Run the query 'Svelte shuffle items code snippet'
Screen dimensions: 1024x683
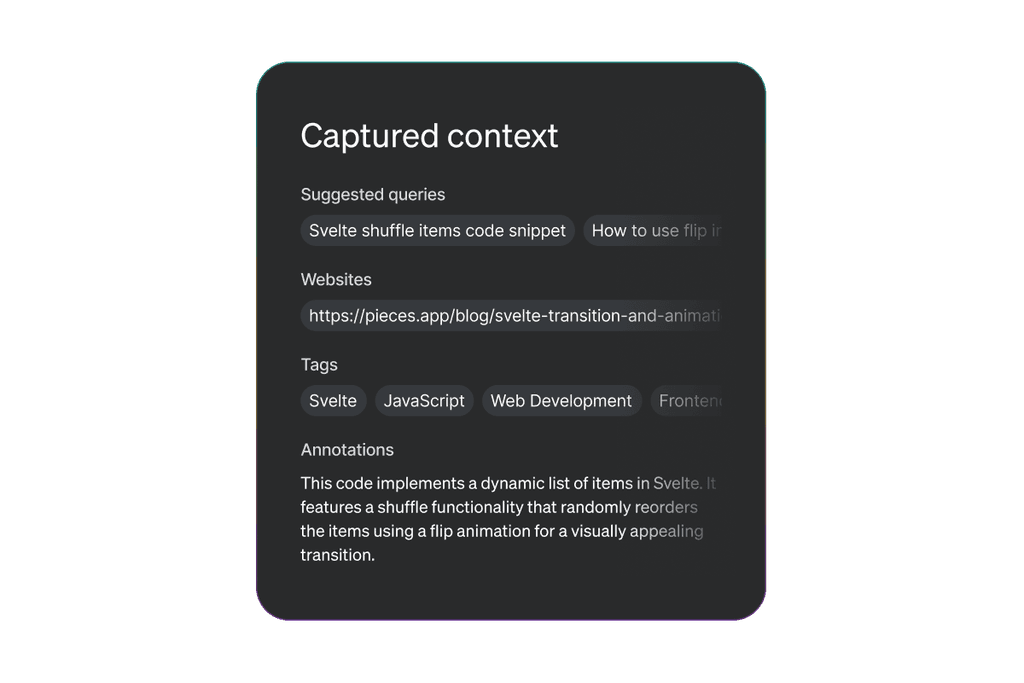[x=437, y=230]
